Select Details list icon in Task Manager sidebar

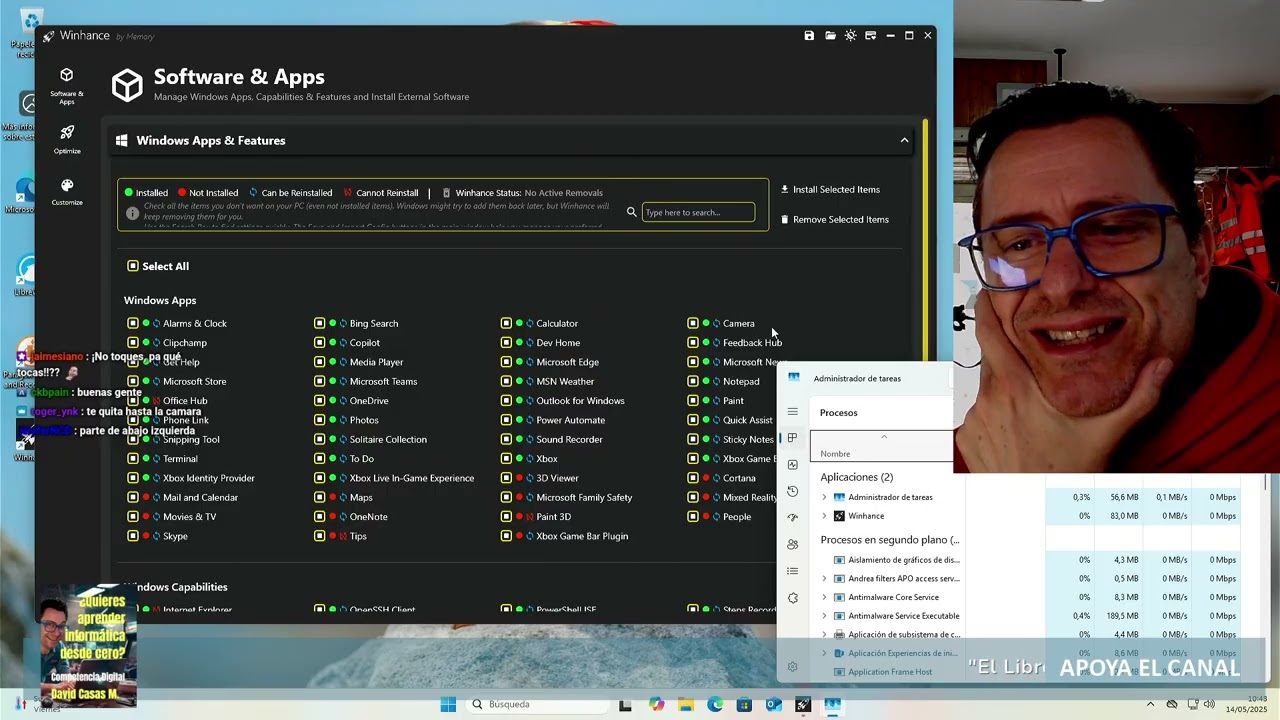click(x=793, y=571)
